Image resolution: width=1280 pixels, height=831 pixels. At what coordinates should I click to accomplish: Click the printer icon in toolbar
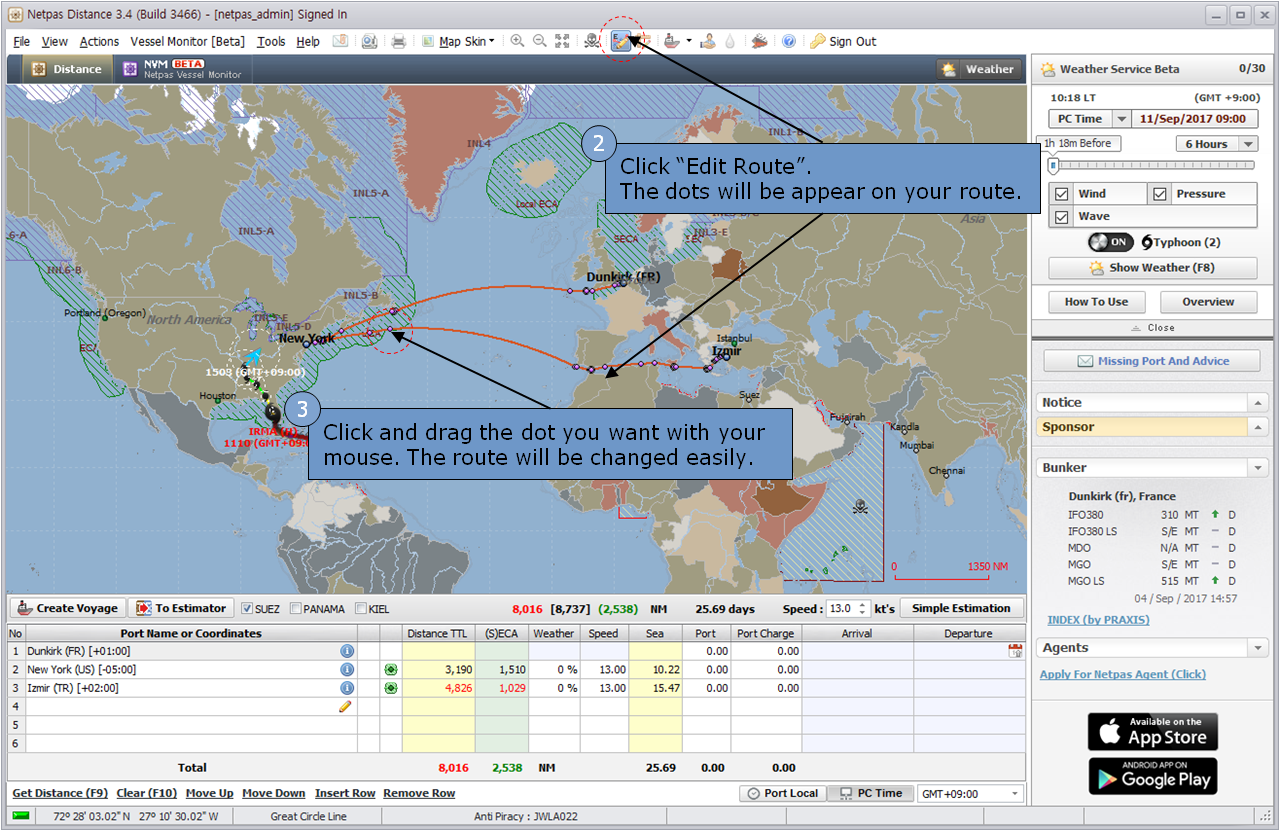pos(398,41)
